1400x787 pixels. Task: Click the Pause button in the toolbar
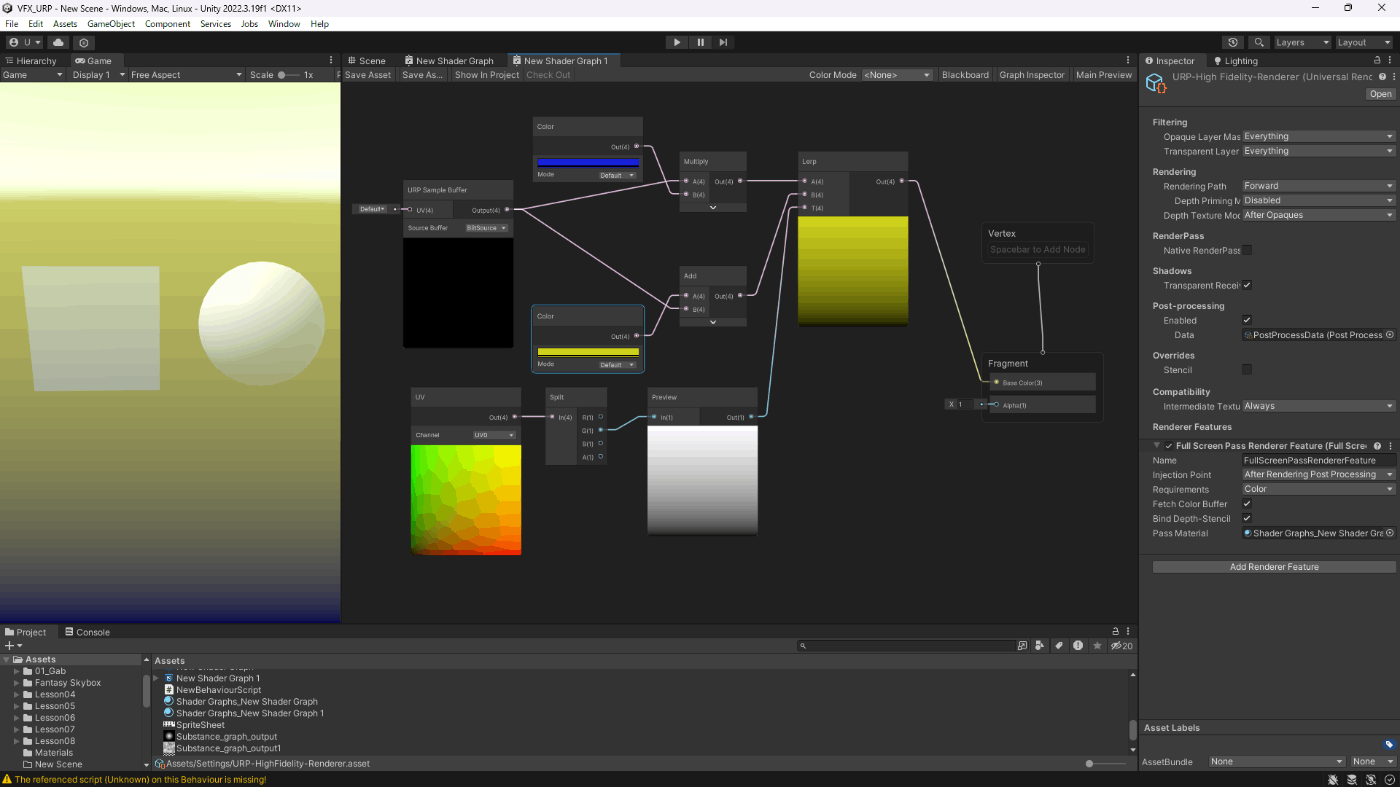tap(700, 42)
